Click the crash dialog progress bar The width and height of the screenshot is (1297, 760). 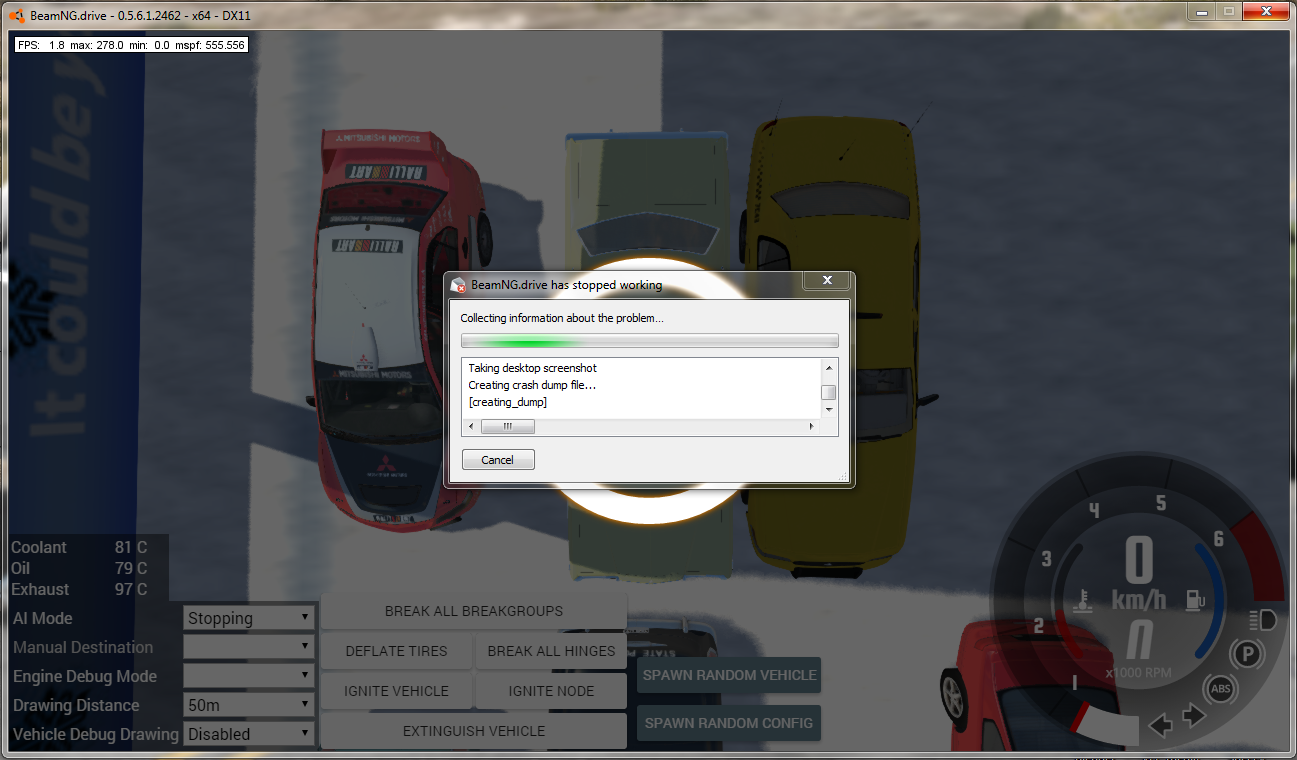(x=649, y=341)
